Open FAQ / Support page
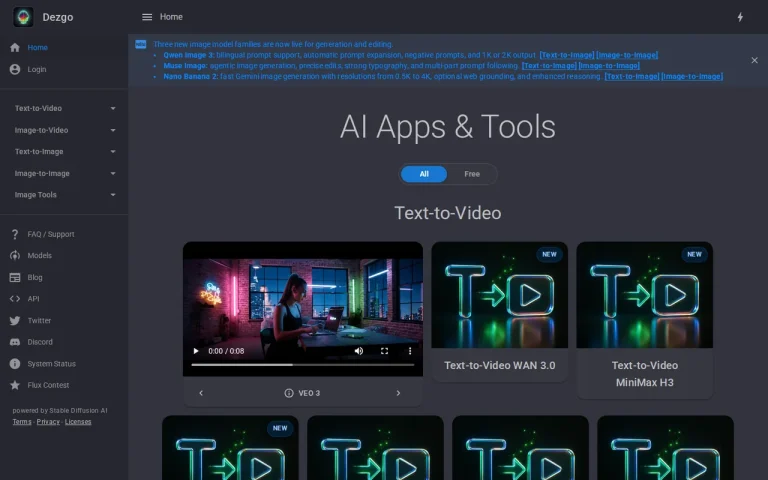Screen dimensions: 768x480 pos(64,234)
